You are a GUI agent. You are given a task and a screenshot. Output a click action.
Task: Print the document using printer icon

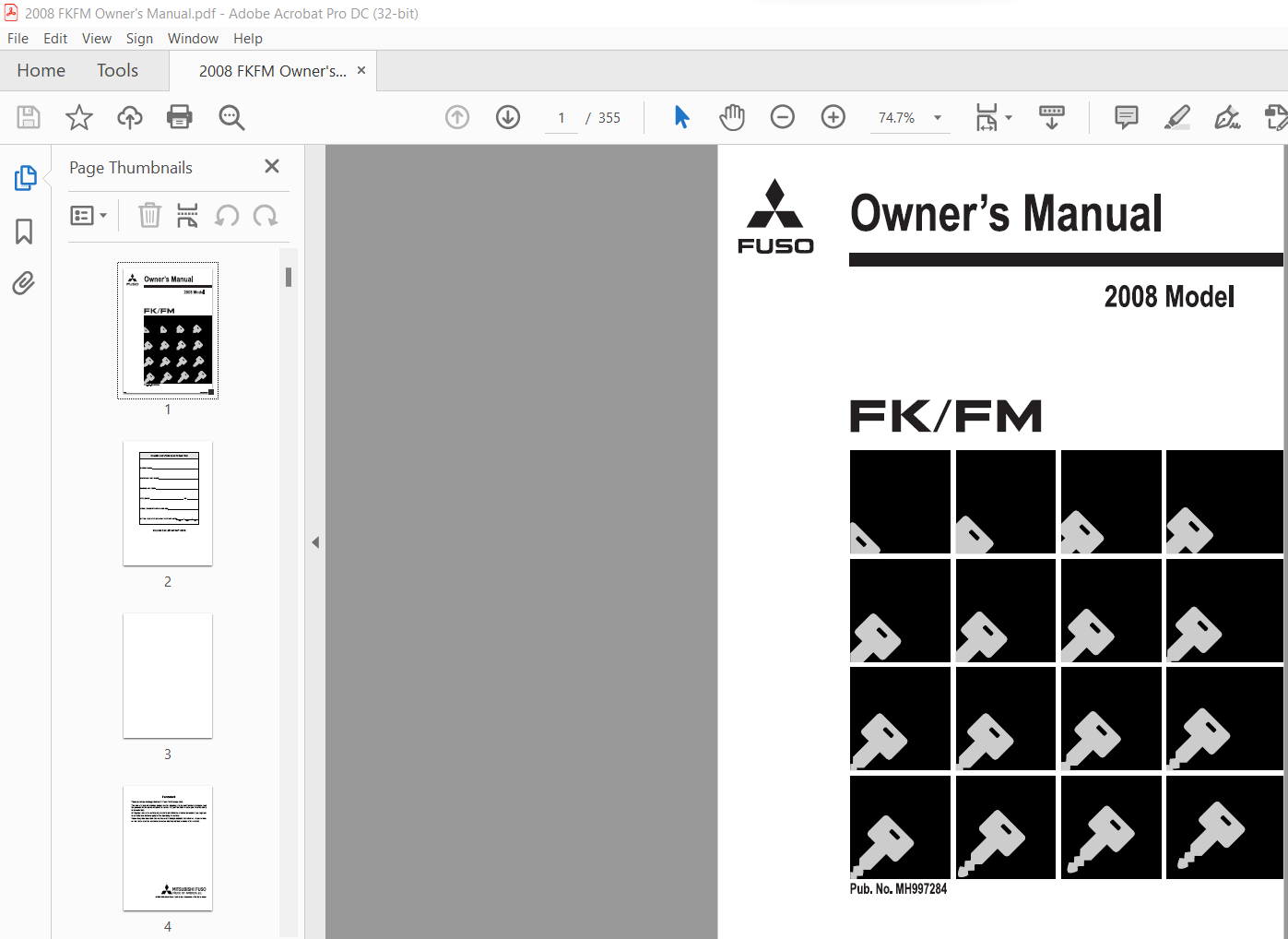[180, 117]
